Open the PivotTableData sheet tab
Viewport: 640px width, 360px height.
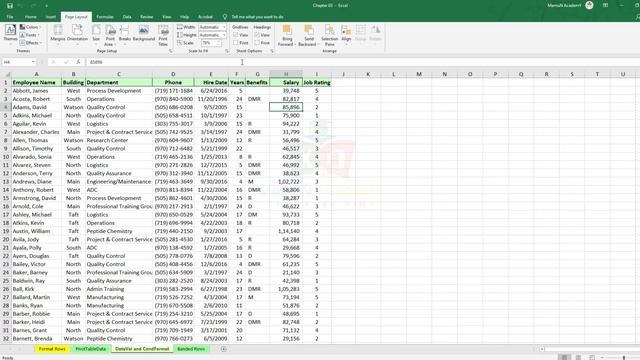pos(91,349)
